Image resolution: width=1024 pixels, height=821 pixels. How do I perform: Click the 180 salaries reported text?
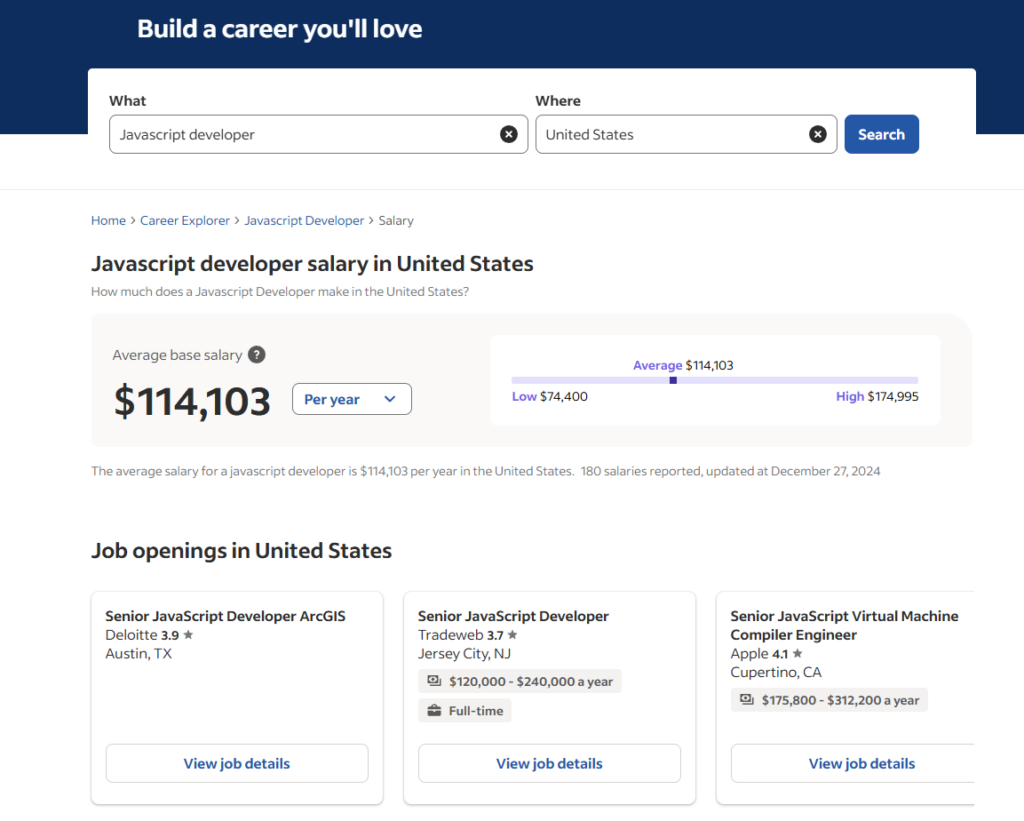click(641, 471)
